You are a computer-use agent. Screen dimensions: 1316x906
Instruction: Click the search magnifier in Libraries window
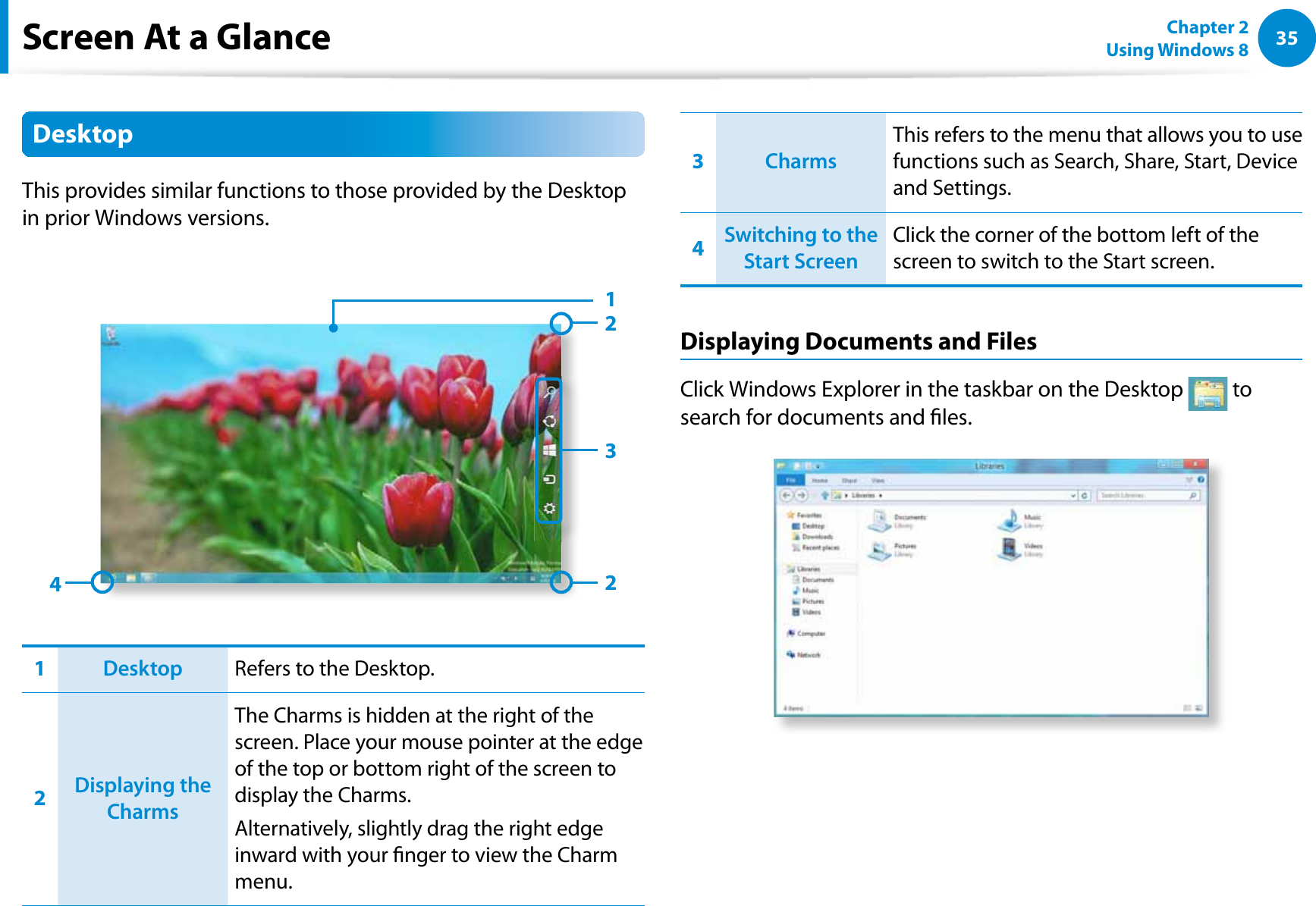[1193, 496]
